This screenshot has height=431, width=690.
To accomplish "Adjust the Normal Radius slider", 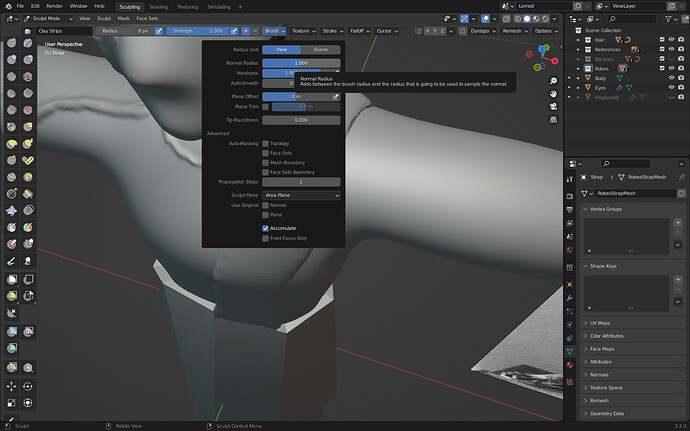I will [x=301, y=63].
